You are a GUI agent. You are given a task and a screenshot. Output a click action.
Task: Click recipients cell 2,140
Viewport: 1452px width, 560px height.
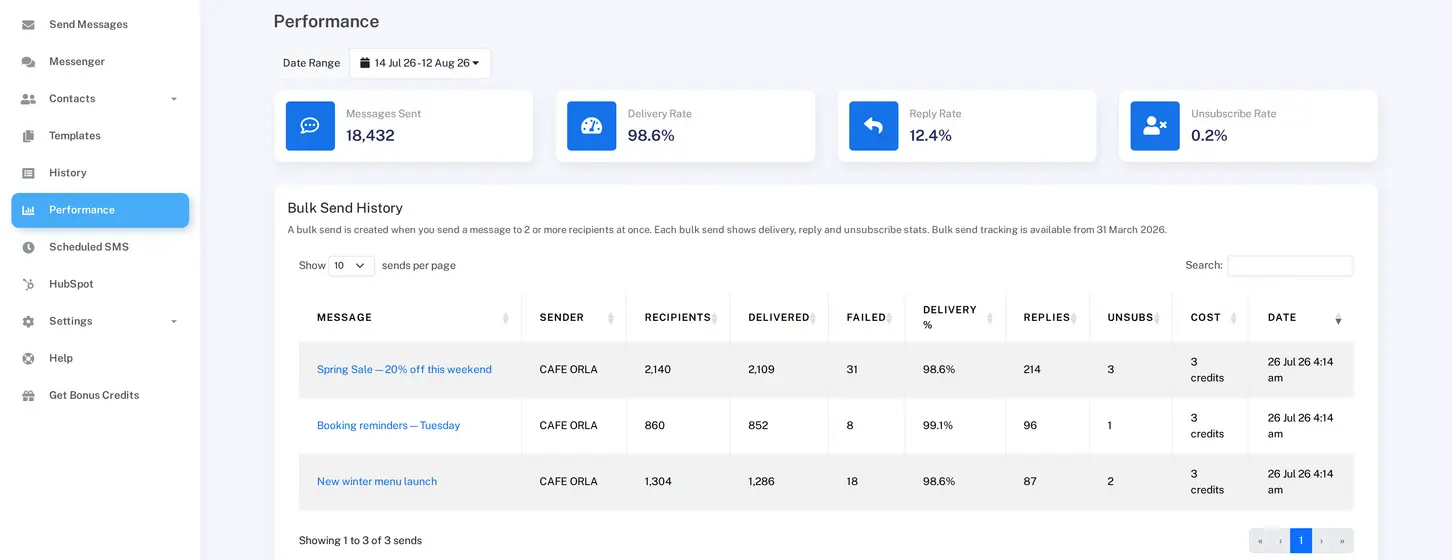click(658, 370)
